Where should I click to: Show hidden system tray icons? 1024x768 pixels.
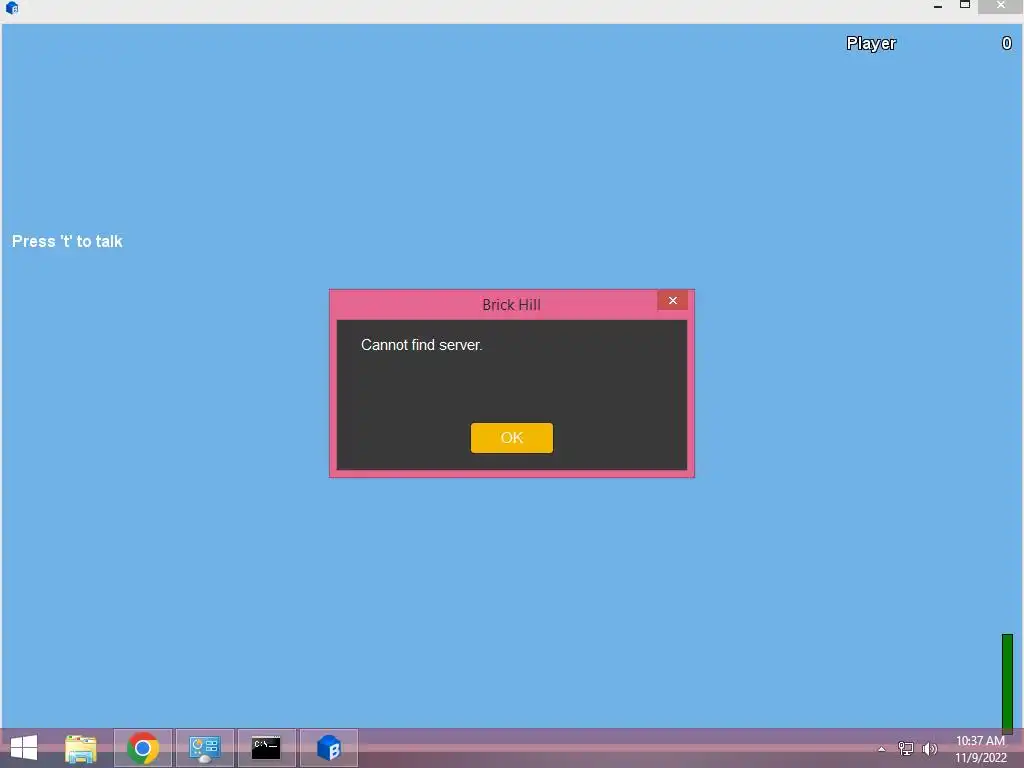point(882,749)
